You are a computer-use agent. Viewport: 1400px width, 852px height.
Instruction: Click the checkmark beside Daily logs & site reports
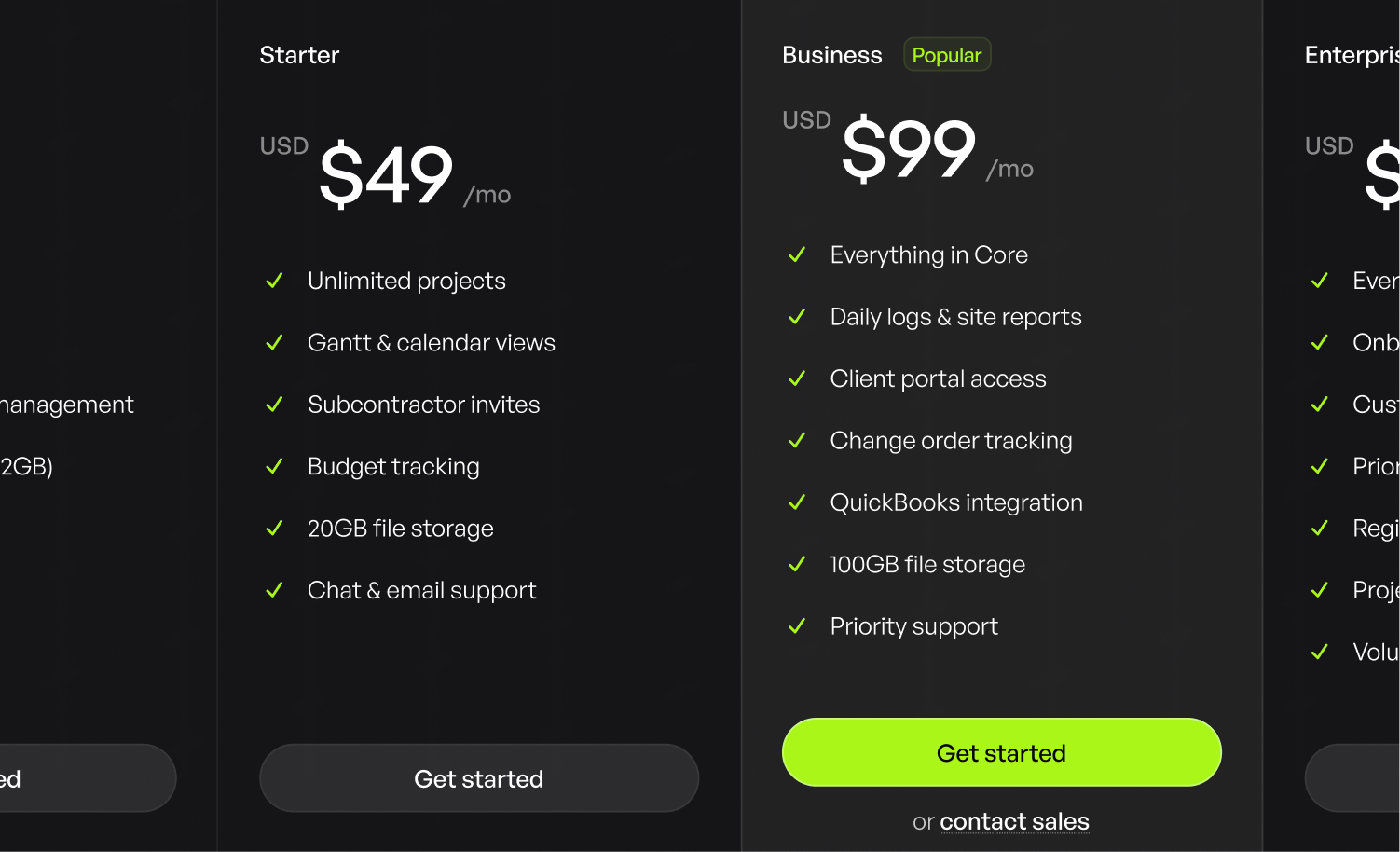(x=797, y=317)
